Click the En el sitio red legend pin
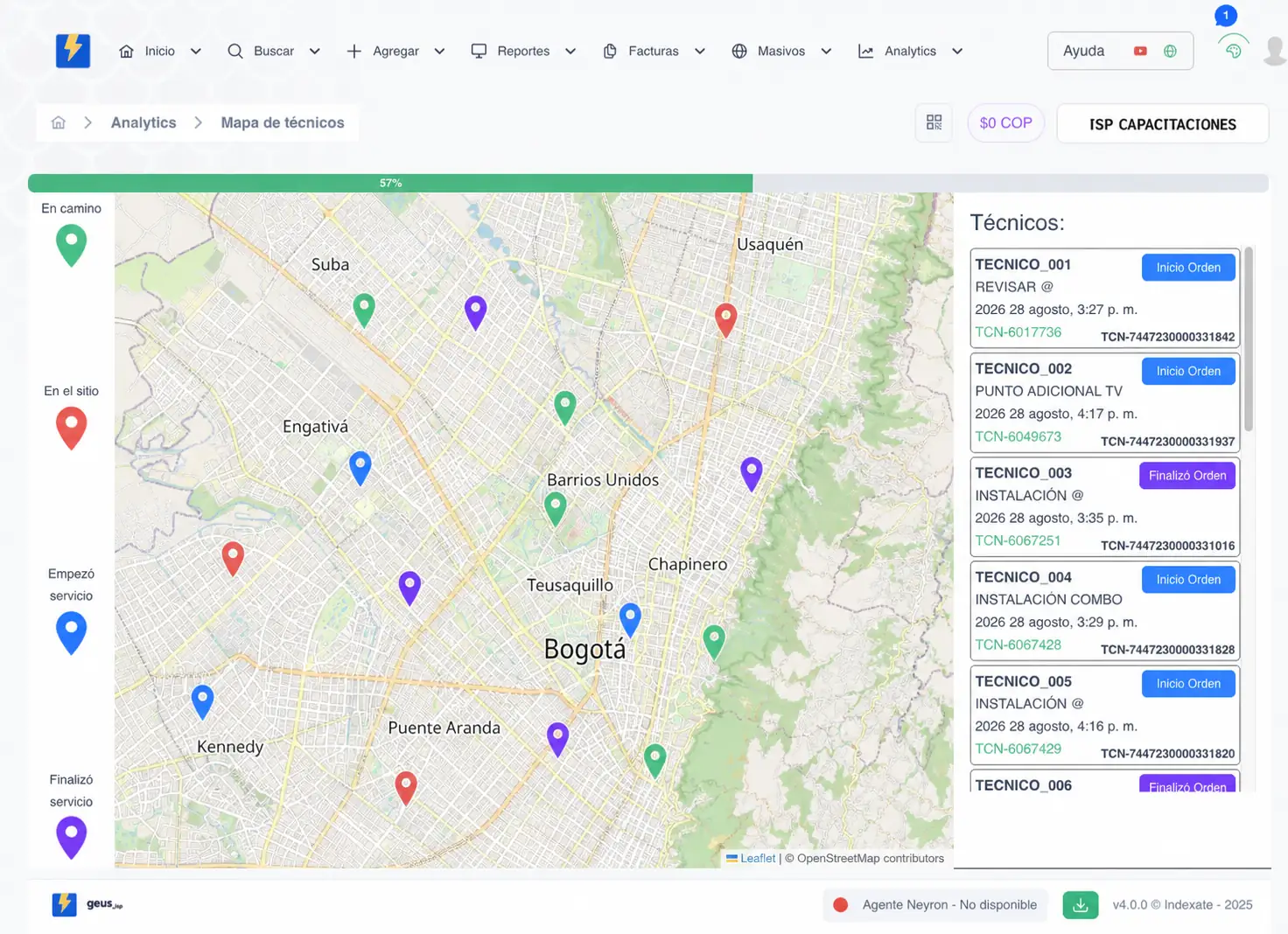The image size is (1288, 934). [71, 429]
